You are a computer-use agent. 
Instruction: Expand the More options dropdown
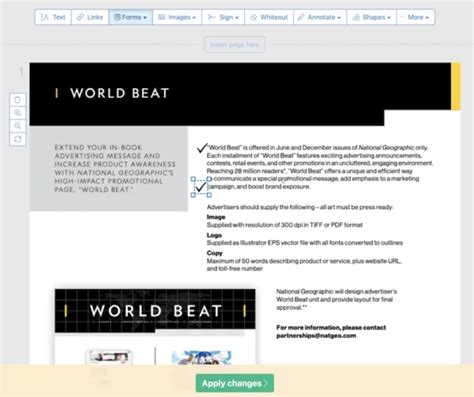(416, 17)
